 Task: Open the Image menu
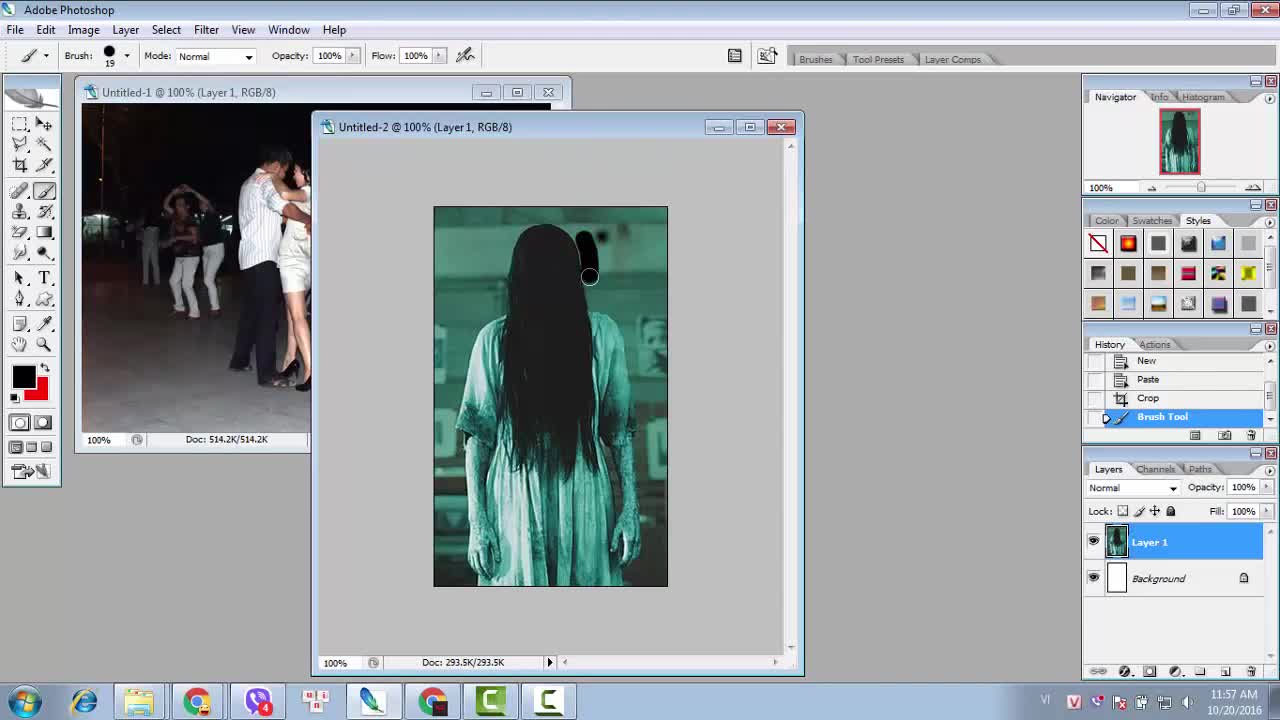tap(83, 30)
